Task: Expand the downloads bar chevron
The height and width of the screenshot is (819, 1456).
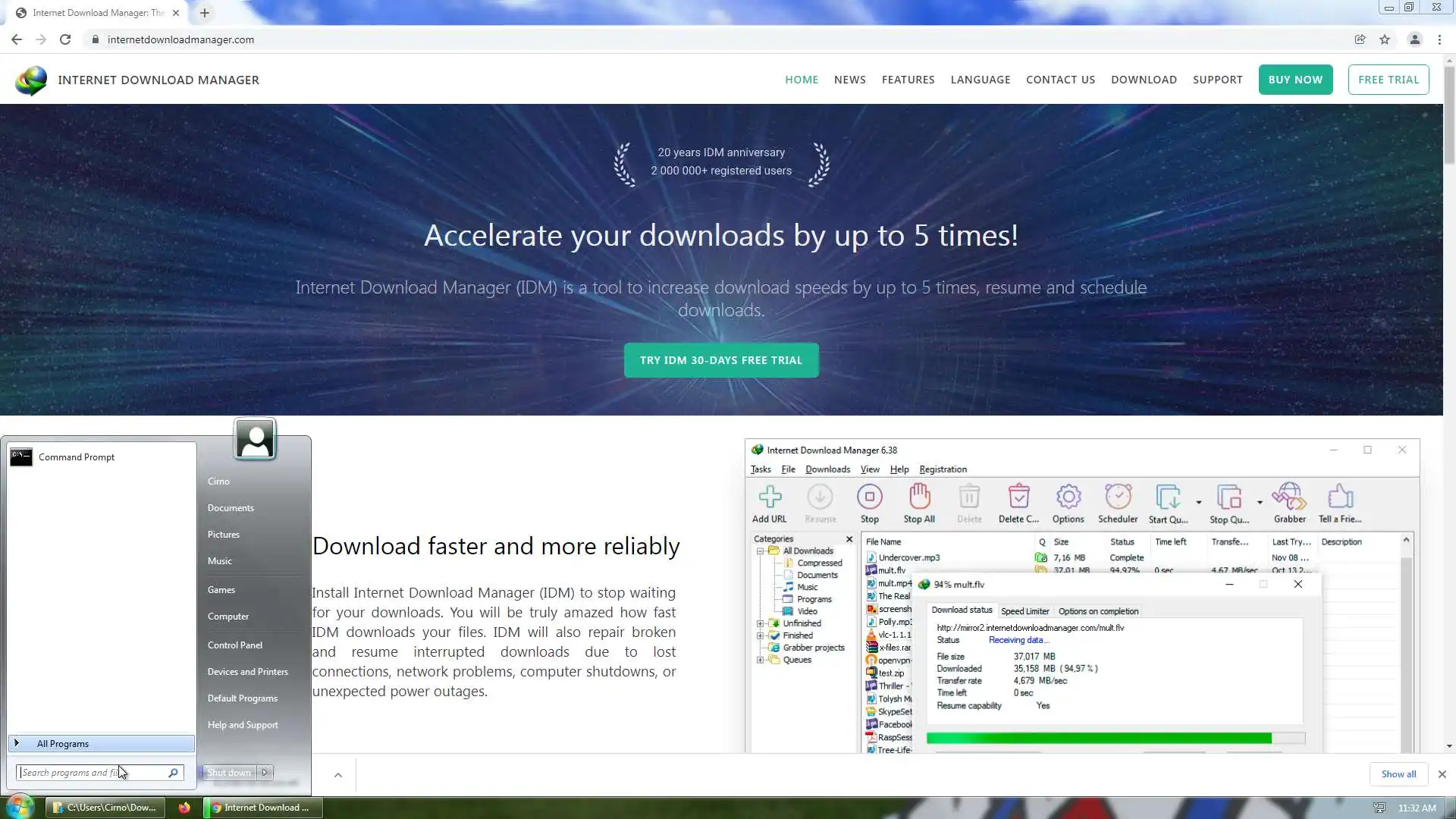Action: (x=338, y=775)
